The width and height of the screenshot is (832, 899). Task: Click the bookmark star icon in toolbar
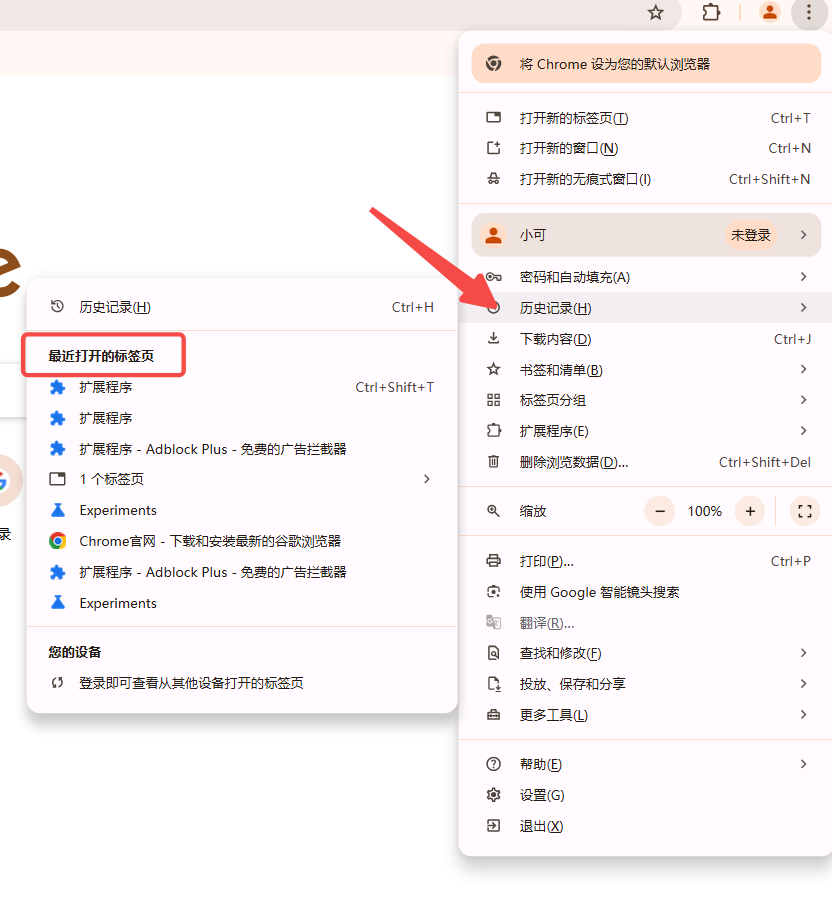[x=655, y=12]
